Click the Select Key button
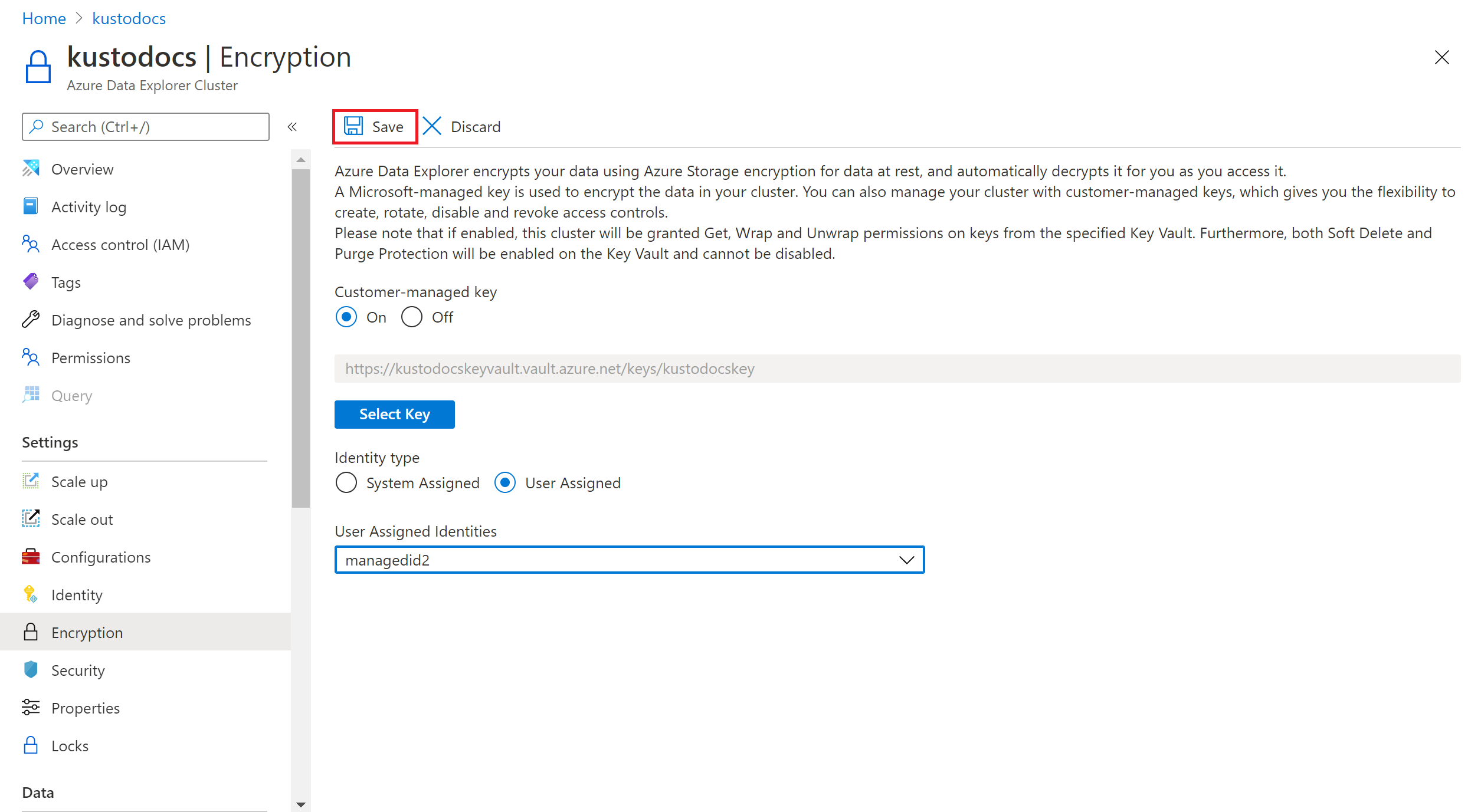 coord(395,414)
